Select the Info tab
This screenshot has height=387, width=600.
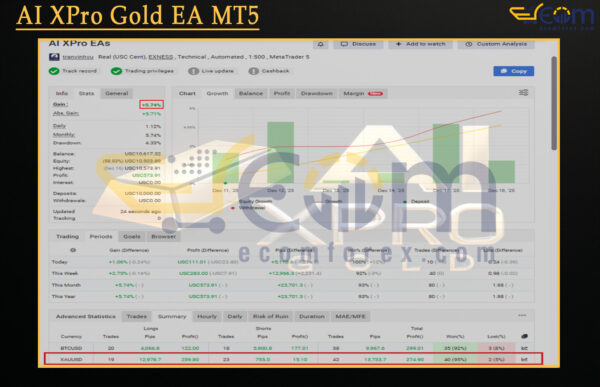click(x=62, y=93)
